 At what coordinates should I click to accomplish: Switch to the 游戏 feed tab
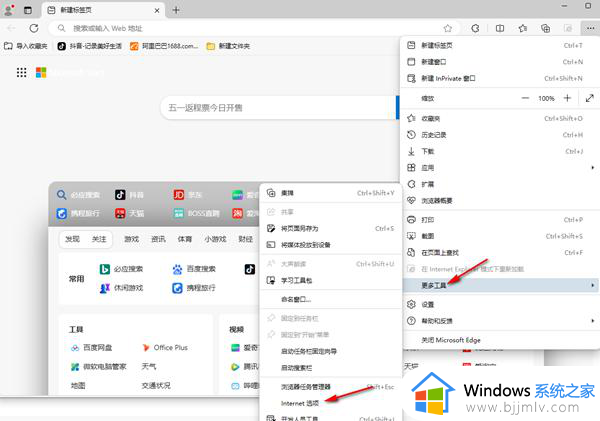click(132, 239)
